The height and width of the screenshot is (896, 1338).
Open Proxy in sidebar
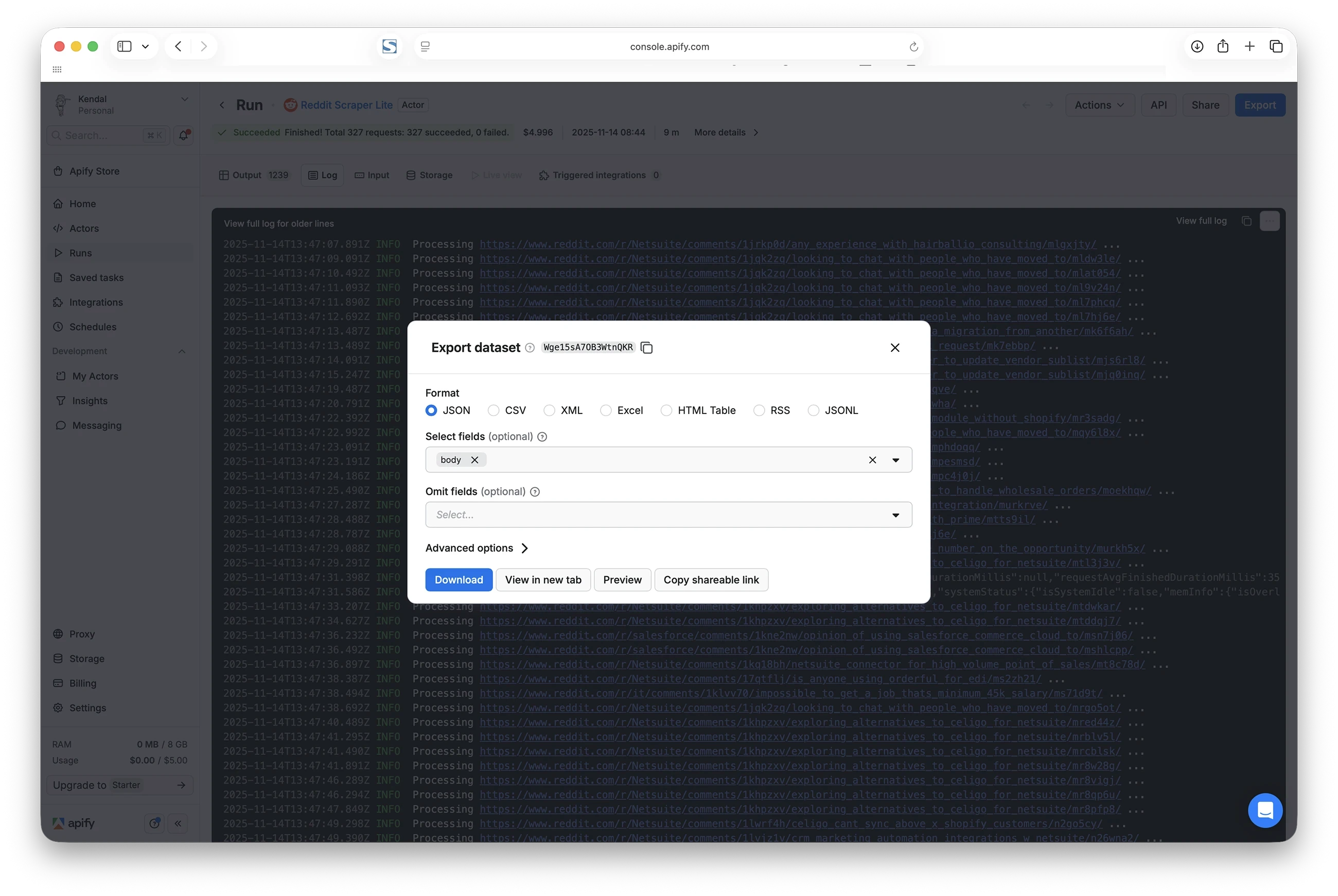tap(120, 634)
